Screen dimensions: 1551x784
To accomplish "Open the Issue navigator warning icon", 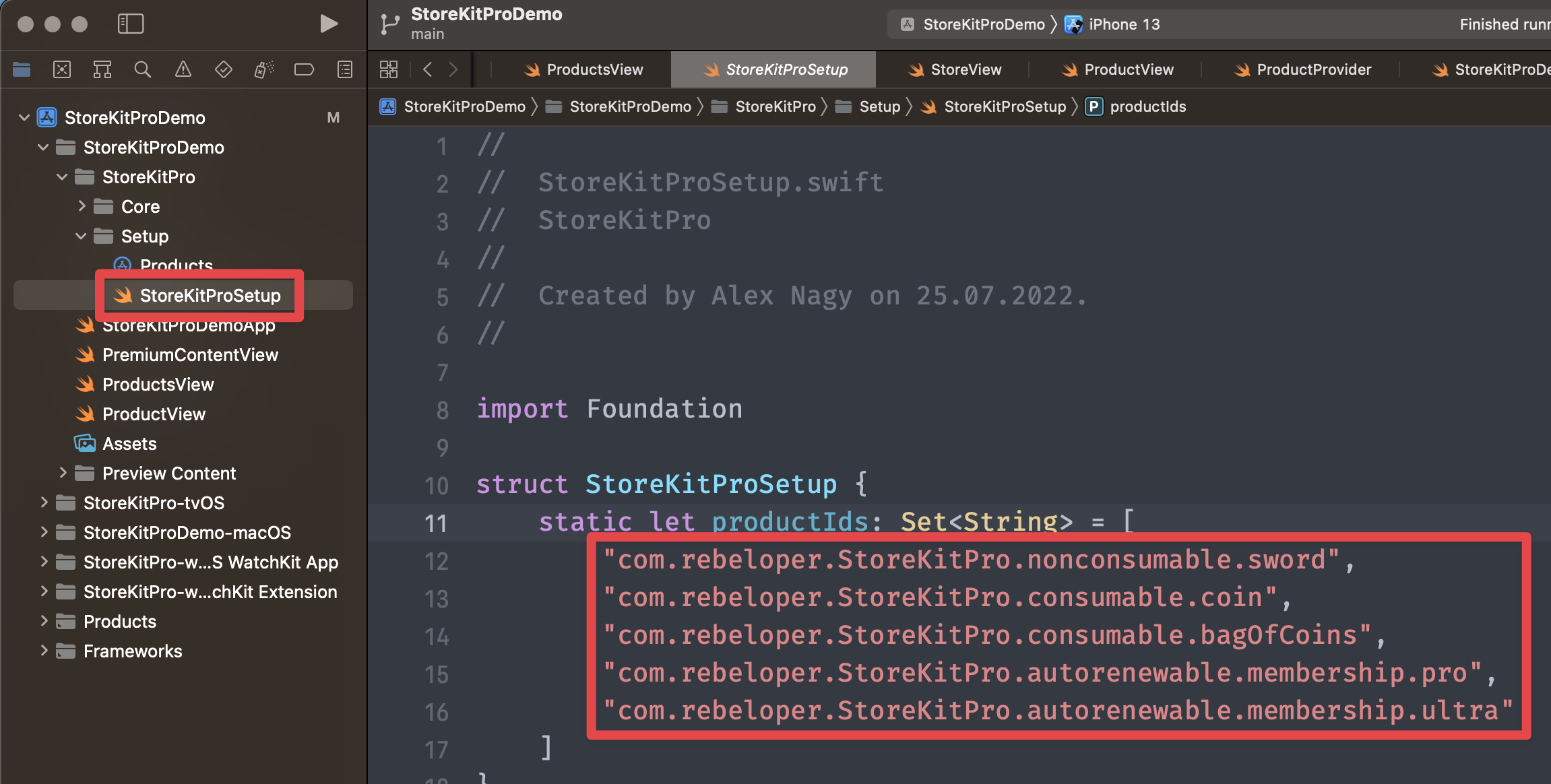I will pos(183,69).
